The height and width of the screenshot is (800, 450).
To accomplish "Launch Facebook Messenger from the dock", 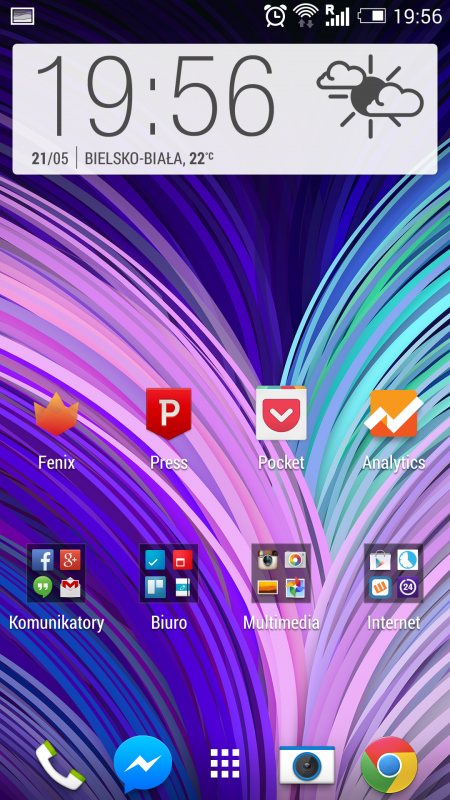I will (143, 764).
